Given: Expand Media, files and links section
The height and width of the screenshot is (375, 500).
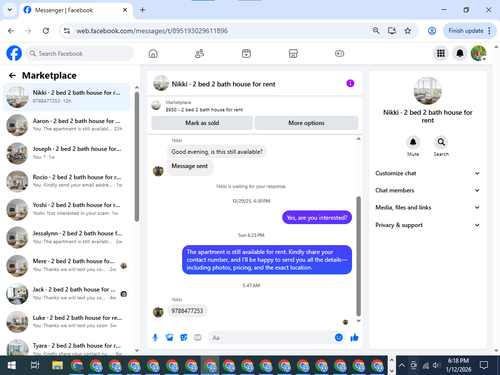Looking at the screenshot, I should [x=428, y=207].
